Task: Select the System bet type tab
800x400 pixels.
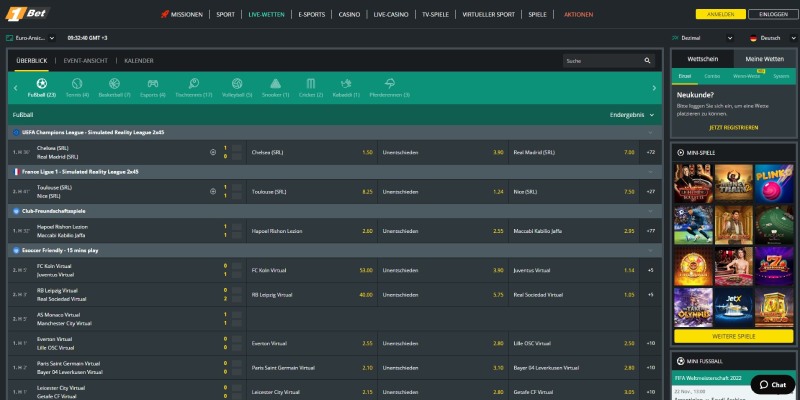Action: [781, 76]
